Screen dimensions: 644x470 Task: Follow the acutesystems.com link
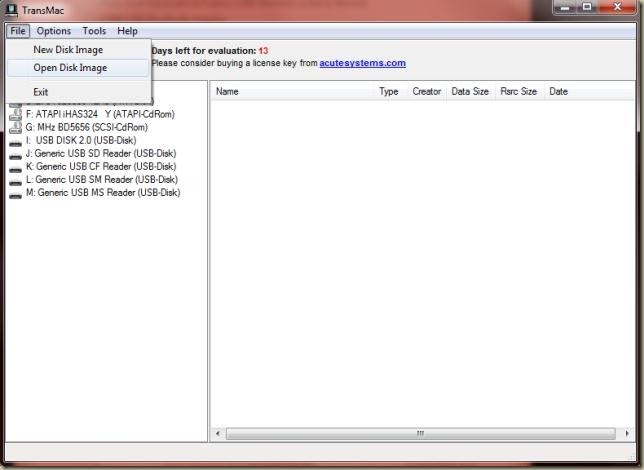coord(362,63)
